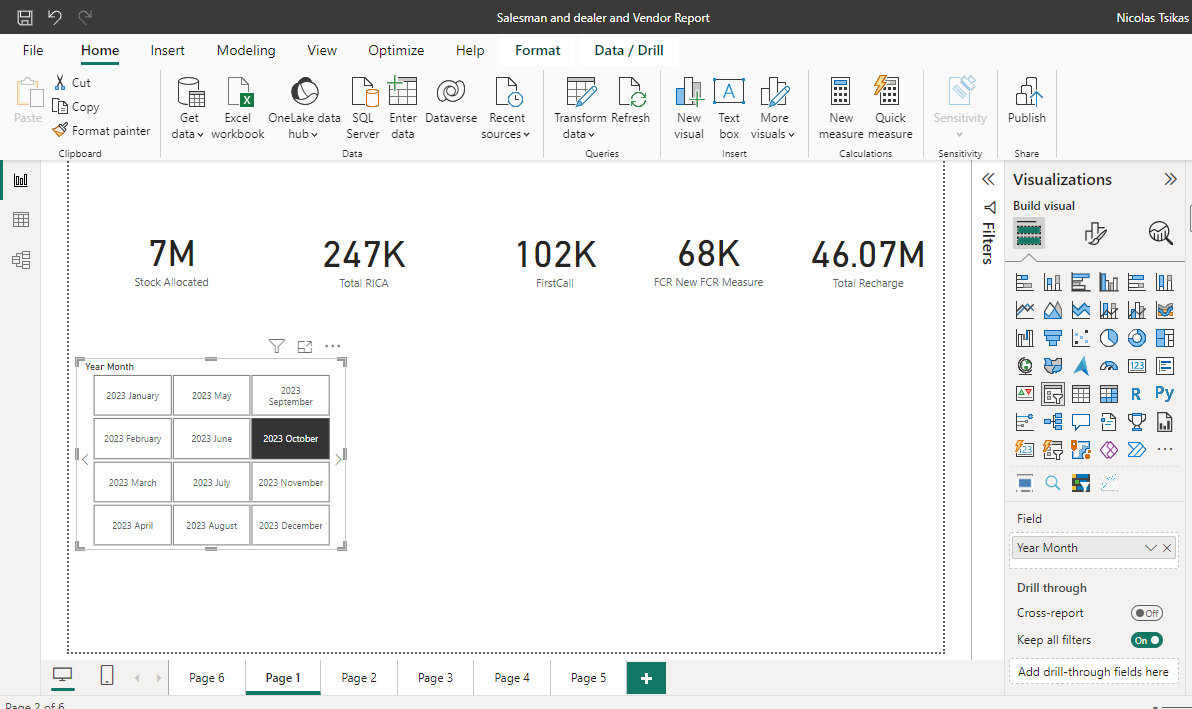Select 2023 May in slicer

[211, 395]
